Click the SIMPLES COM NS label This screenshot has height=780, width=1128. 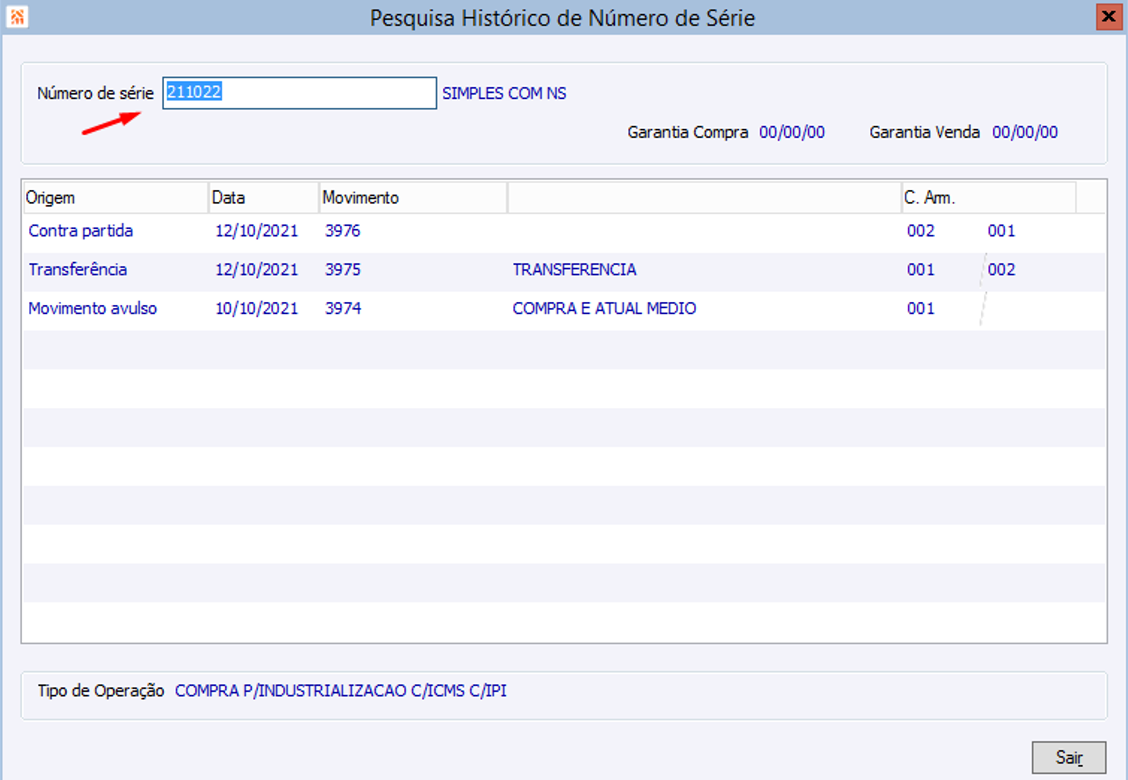pyautogui.click(x=504, y=94)
